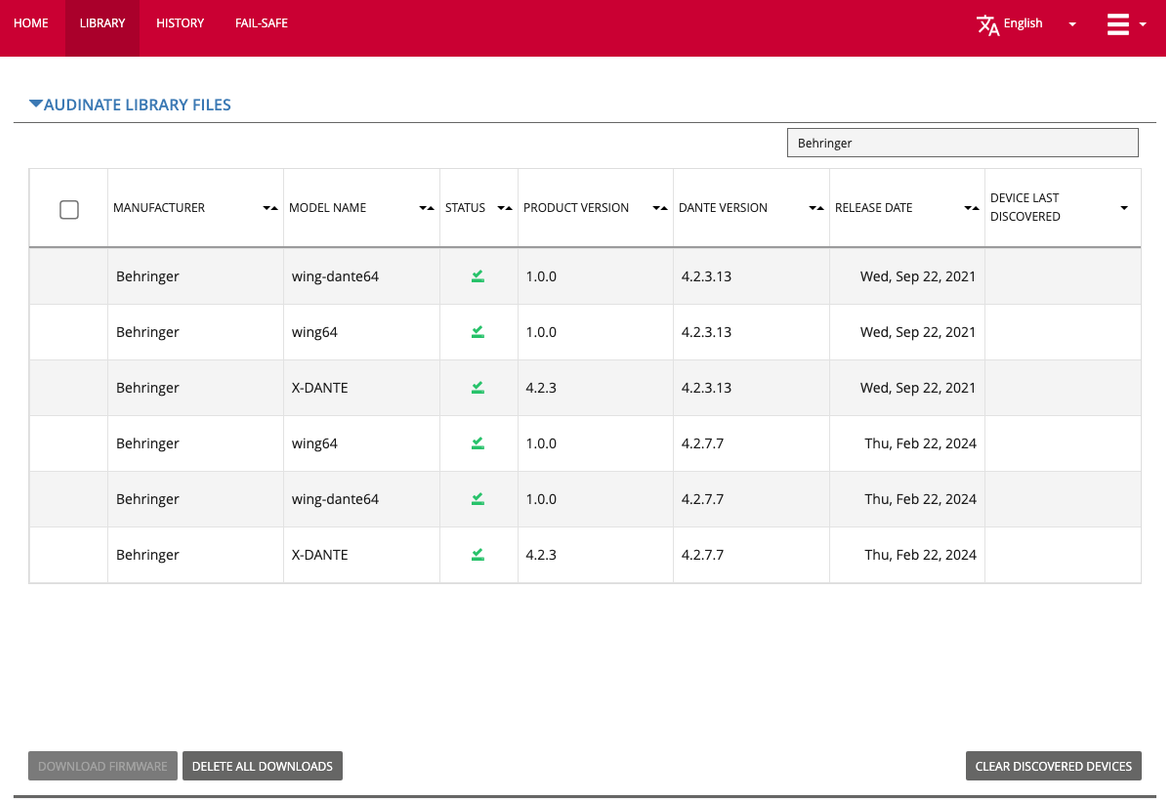Select X-DANTE cell dated Feb 22, 2024
The image size is (1166, 800).
(320, 555)
